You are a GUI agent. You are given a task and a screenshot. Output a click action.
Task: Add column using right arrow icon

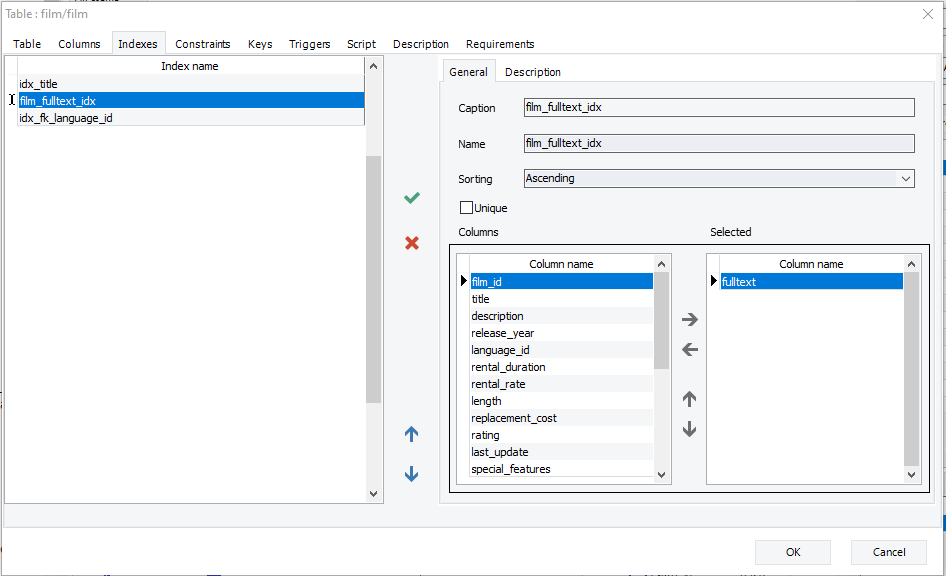(x=688, y=319)
